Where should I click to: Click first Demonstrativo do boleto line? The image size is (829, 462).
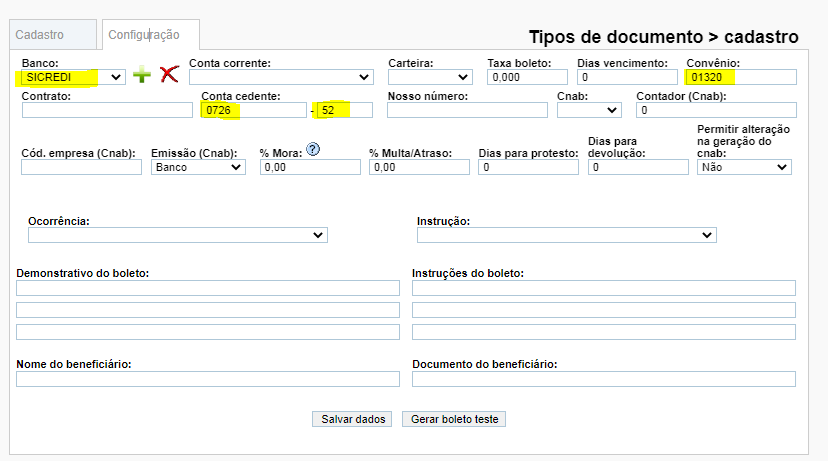(x=208, y=288)
